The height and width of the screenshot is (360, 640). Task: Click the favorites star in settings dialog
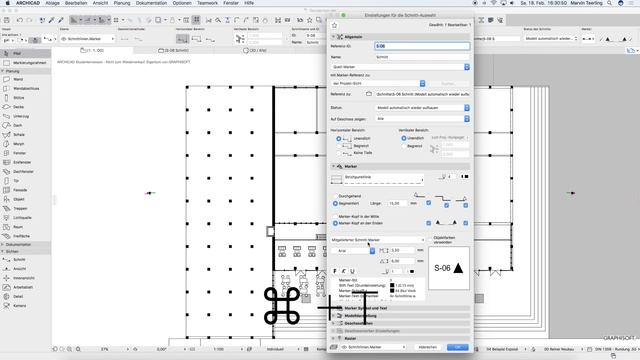(x=335, y=25)
